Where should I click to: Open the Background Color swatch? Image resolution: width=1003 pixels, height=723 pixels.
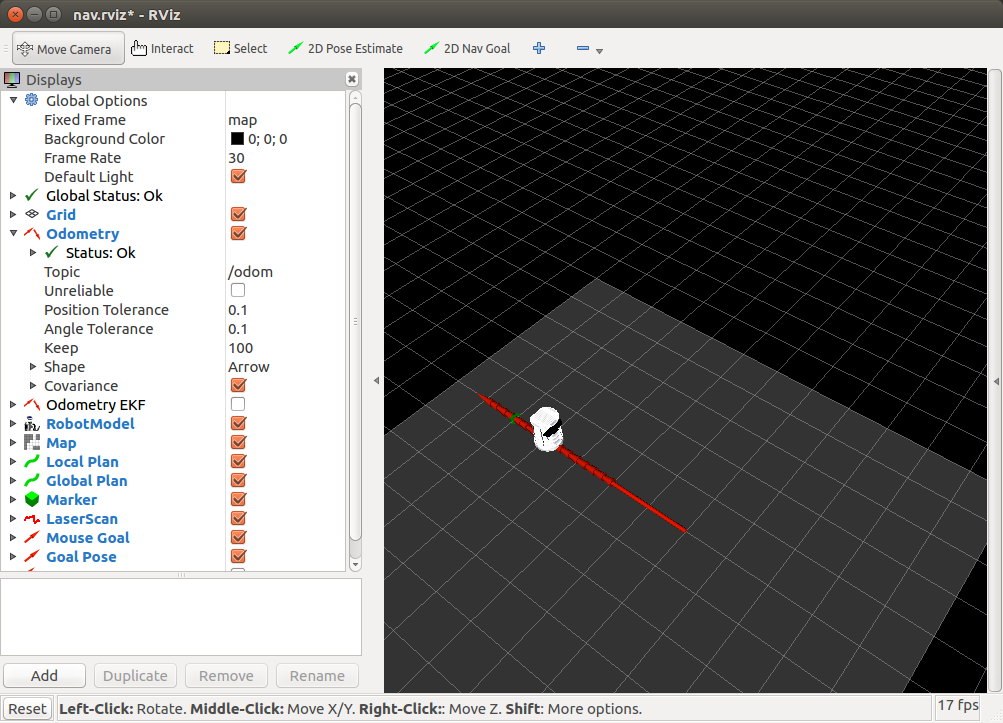(237, 138)
